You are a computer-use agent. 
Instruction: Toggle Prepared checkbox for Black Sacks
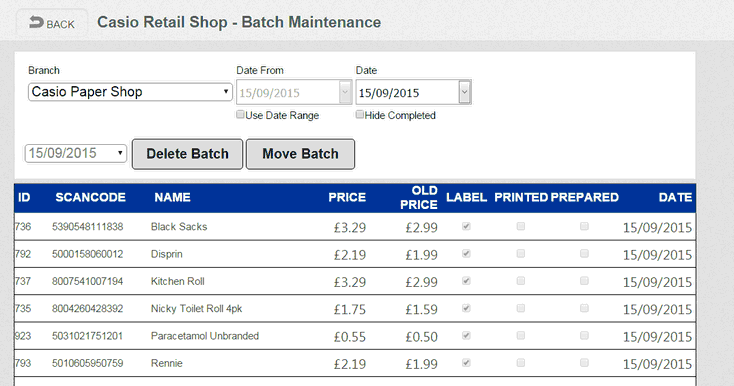584,226
